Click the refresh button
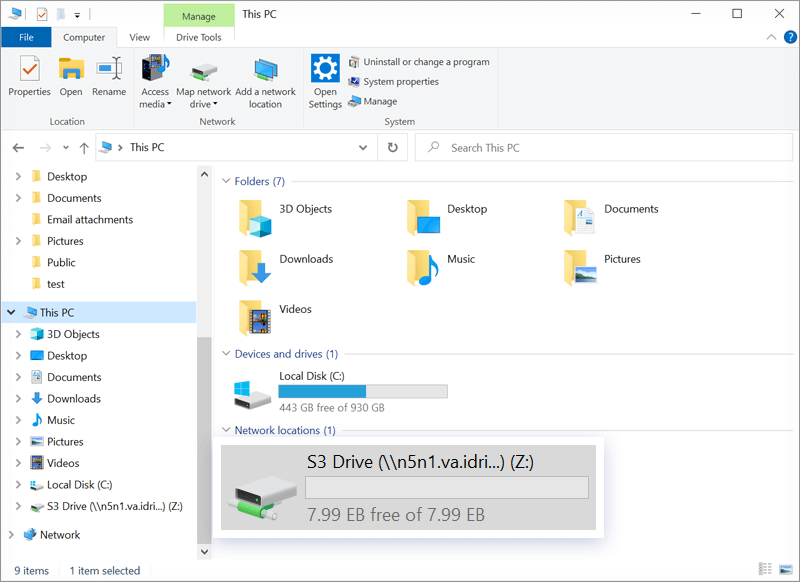This screenshot has height=582, width=800. pyautogui.click(x=392, y=148)
